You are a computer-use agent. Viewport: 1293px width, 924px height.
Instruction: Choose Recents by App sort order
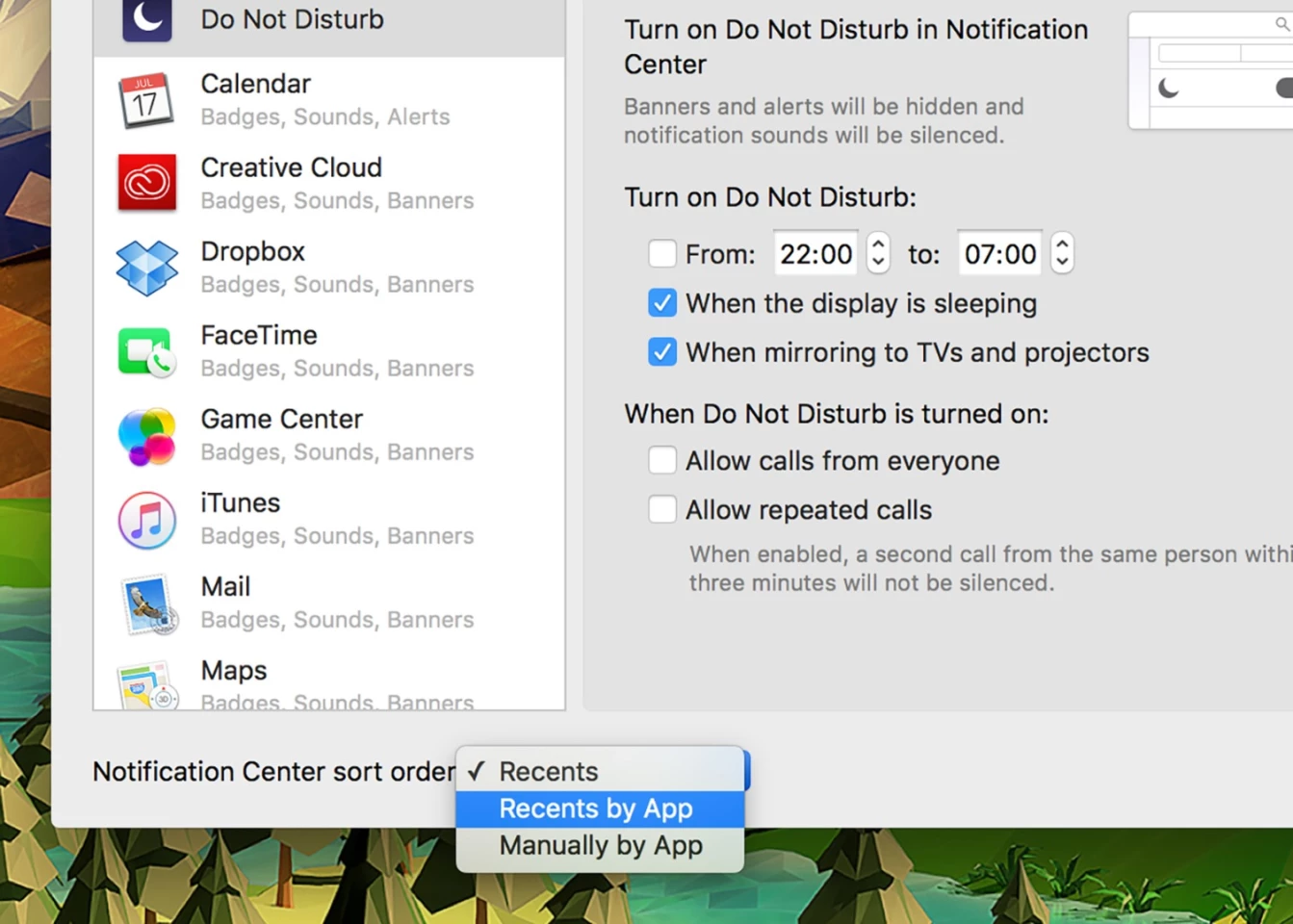click(600, 808)
